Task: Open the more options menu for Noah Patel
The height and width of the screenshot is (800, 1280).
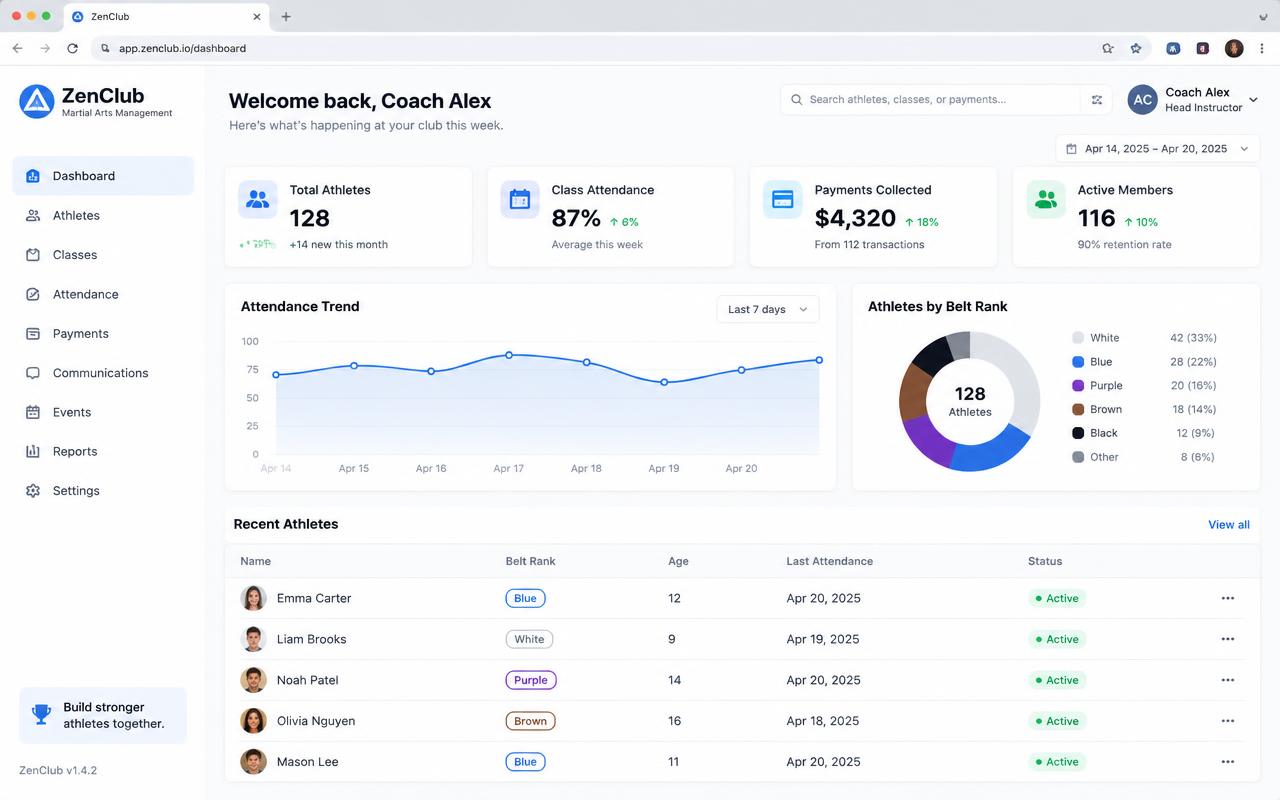Action: pyautogui.click(x=1228, y=680)
